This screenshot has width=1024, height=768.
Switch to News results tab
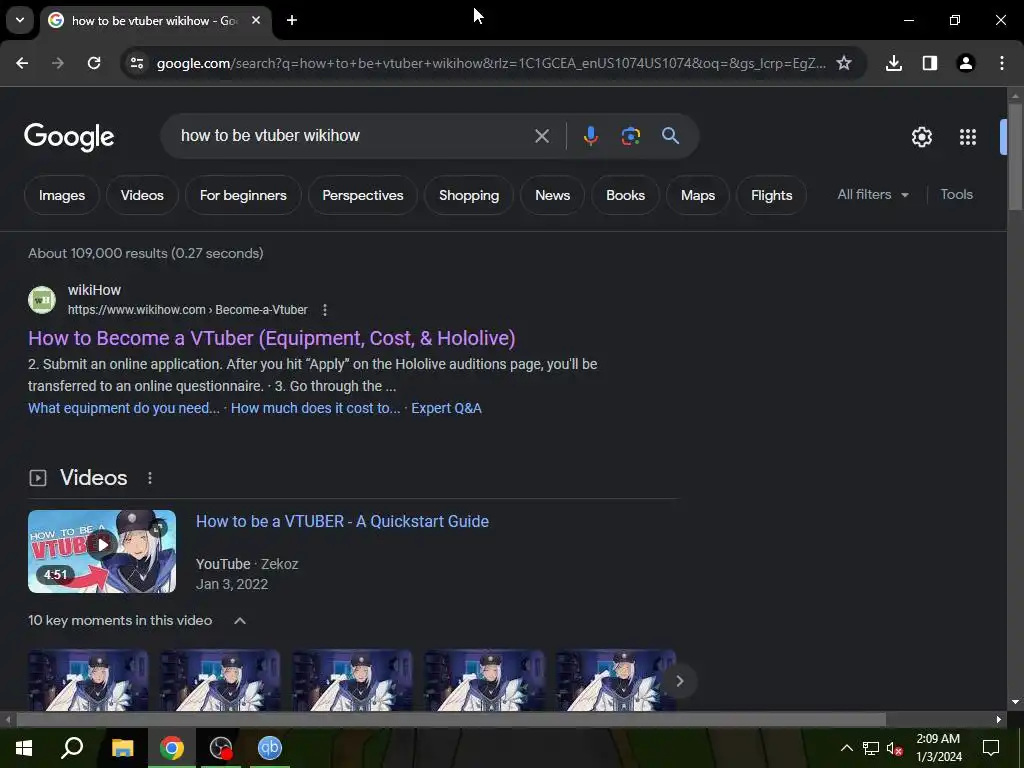[x=552, y=195]
